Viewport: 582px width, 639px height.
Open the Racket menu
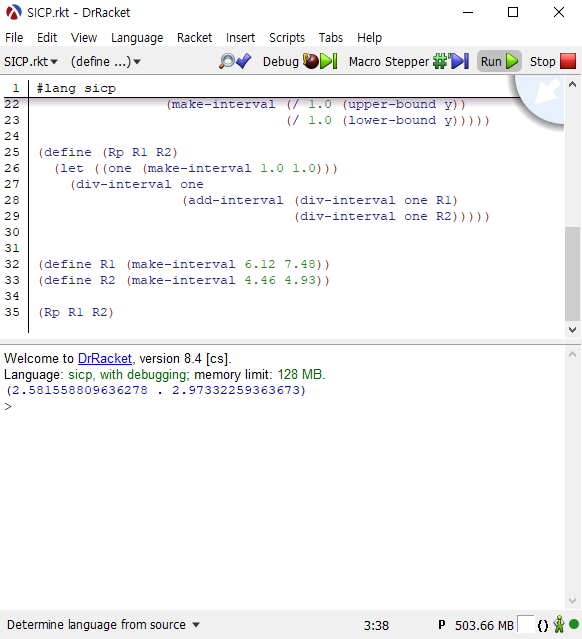(194, 37)
